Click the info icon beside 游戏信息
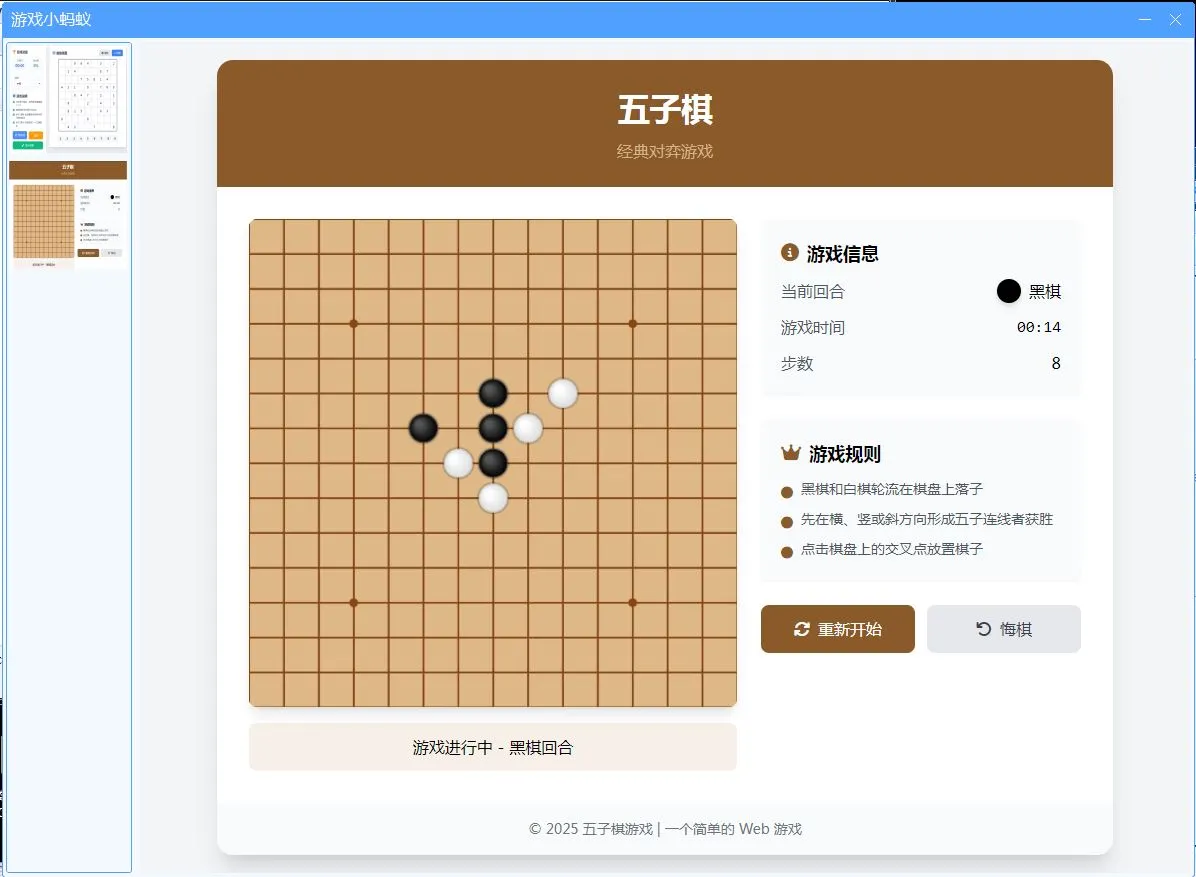The height and width of the screenshot is (877, 1196). tap(789, 253)
